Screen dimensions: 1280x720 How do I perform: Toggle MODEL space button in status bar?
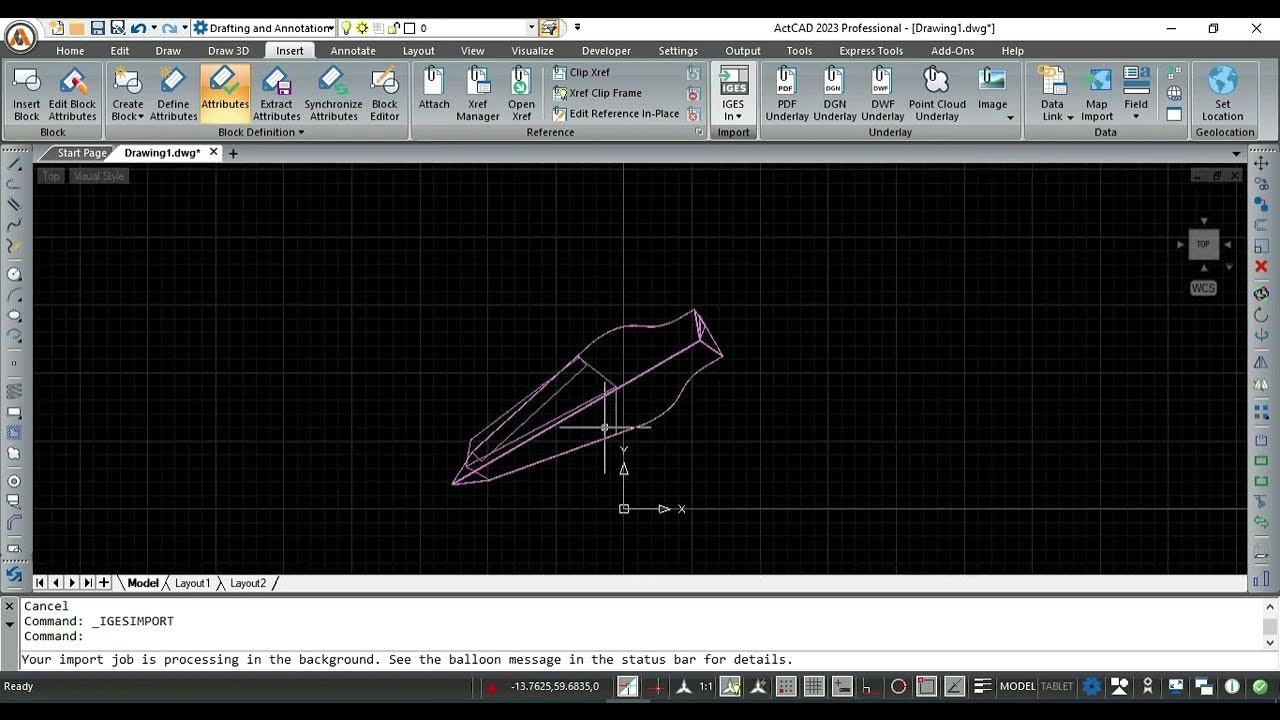coord(1018,686)
